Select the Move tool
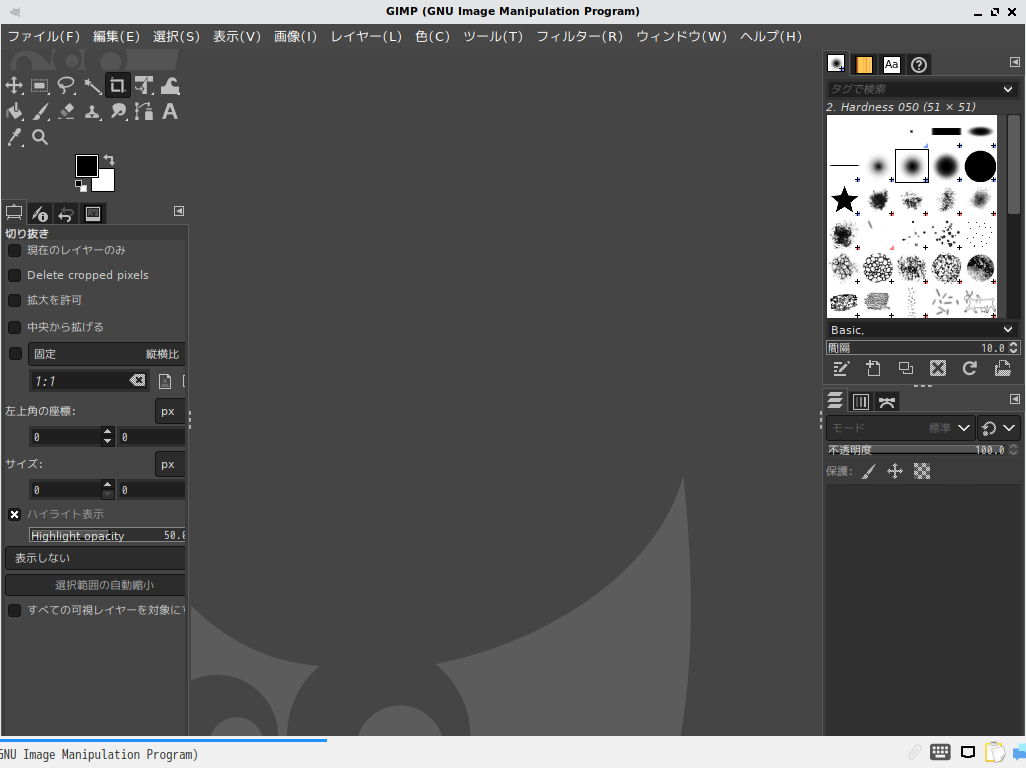The height and width of the screenshot is (768, 1026). tap(14, 86)
